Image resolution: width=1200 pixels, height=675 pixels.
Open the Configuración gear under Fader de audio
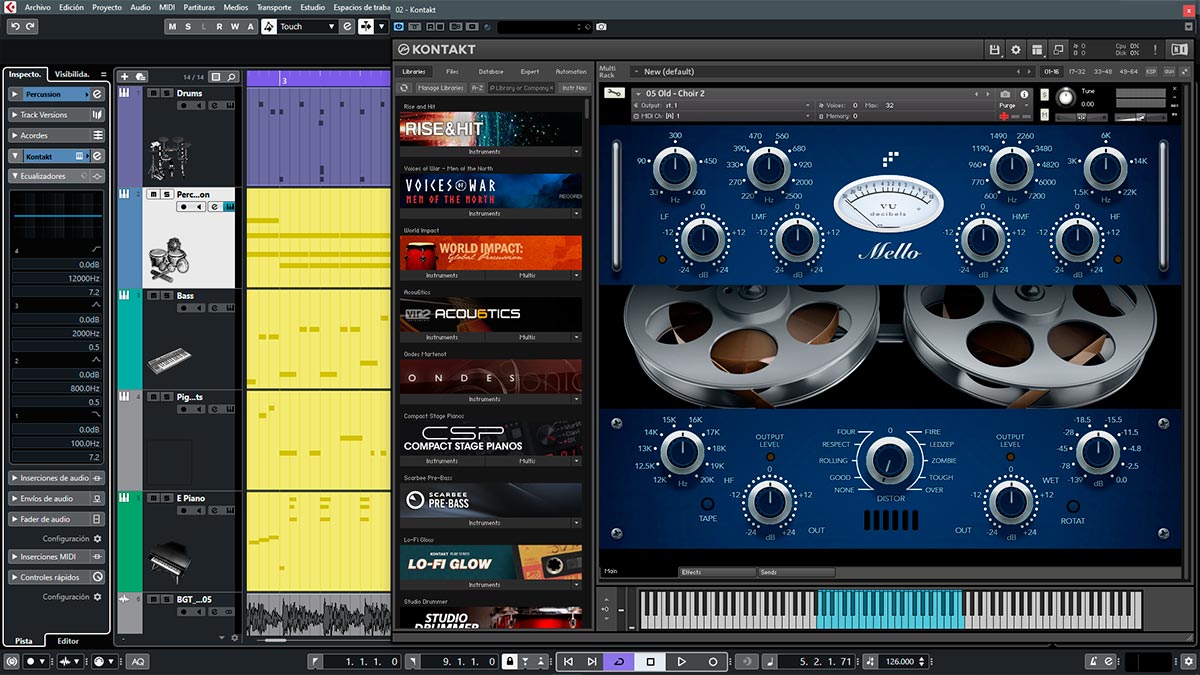click(97, 538)
